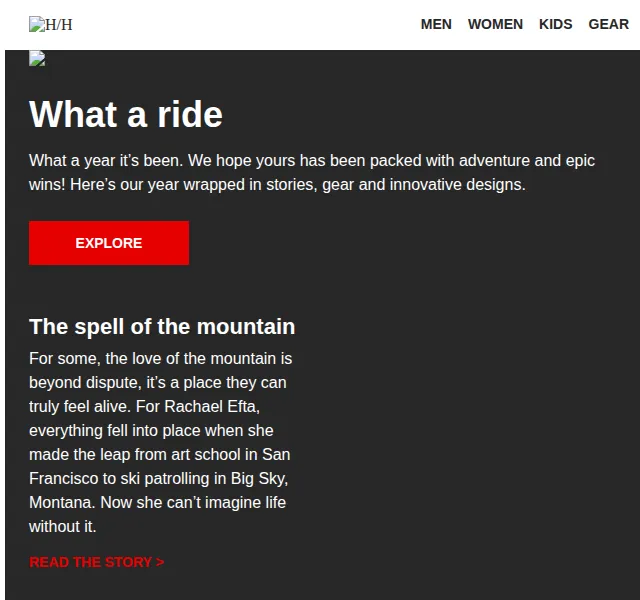Click "San" at the end of the art school line
The height and width of the screenshot is (600, 640).
pyautogui.click(x=276, y=454)
